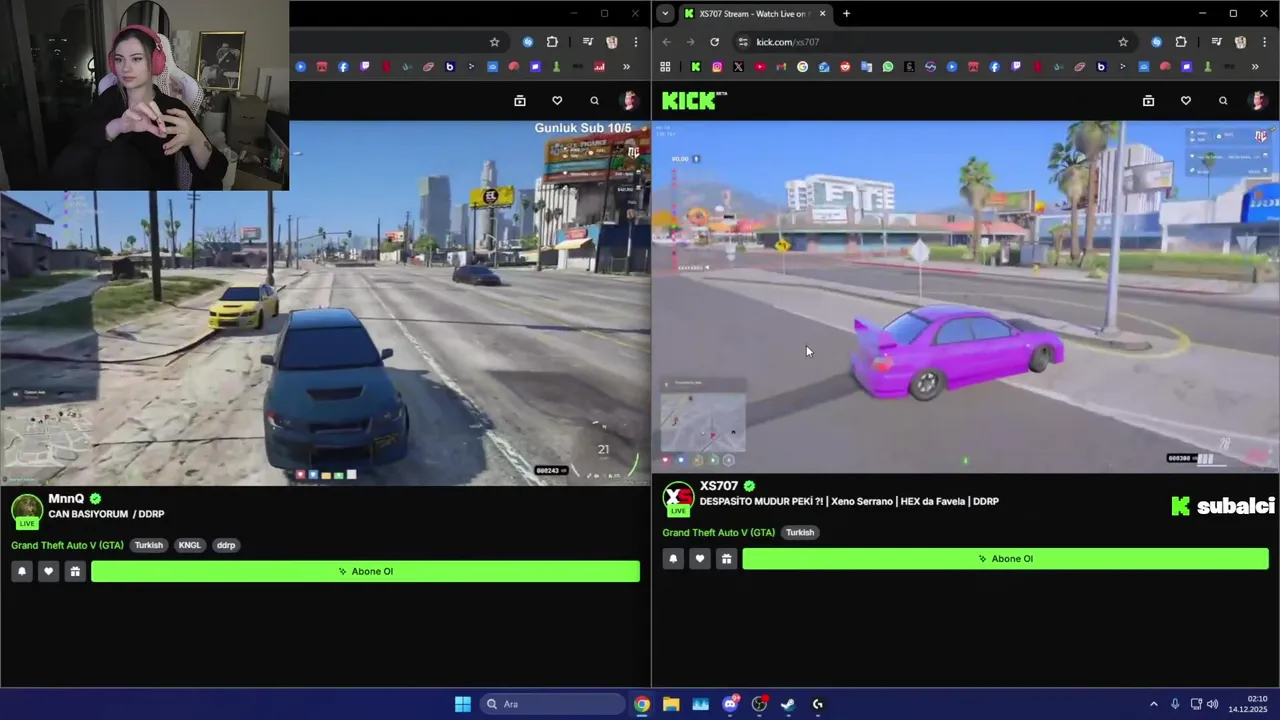
Task: Open Twitch bookmark in right window
Action: [1016, 67]
